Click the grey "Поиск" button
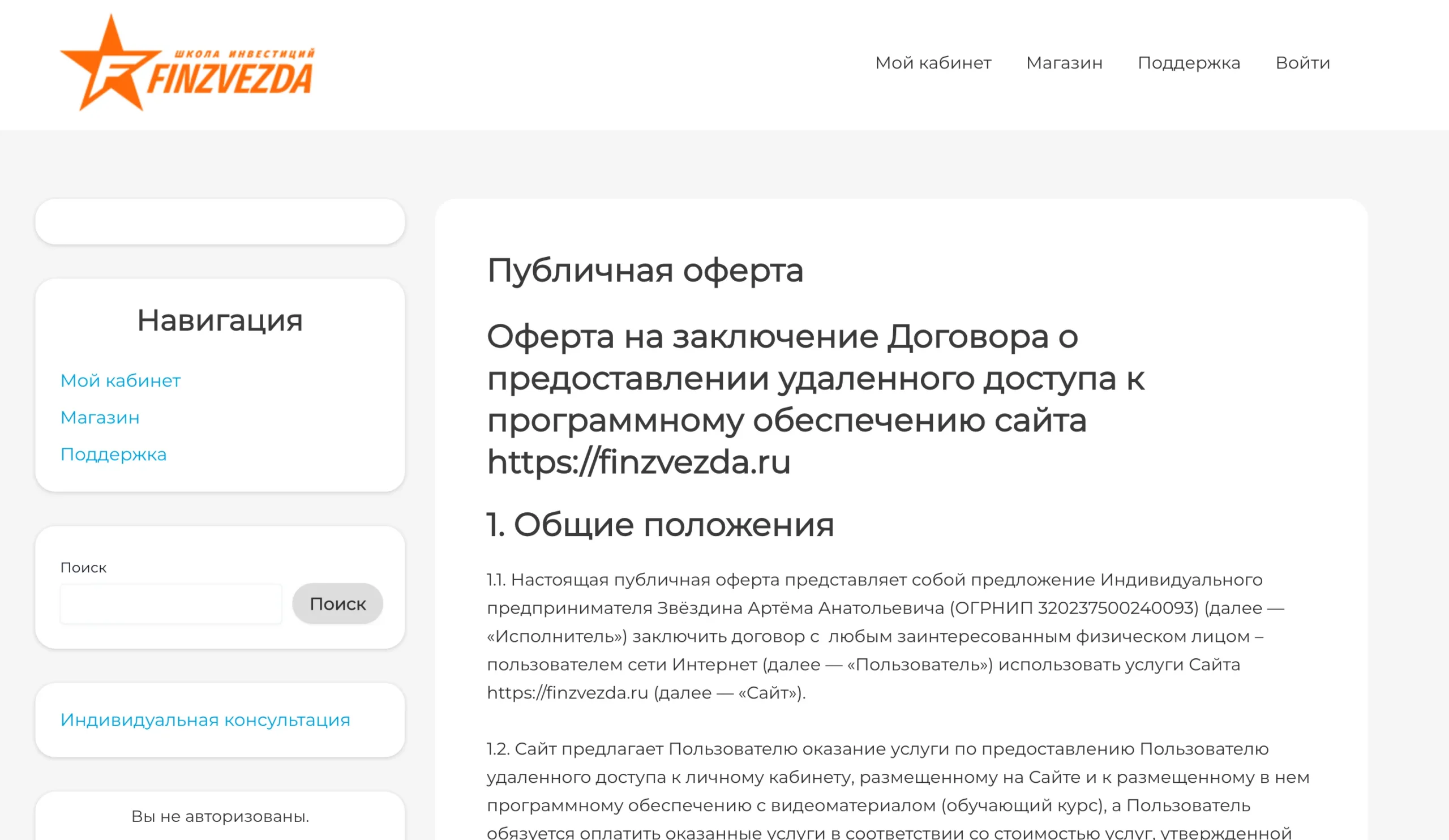This screenshot has height=840, width=1449. 337,604
